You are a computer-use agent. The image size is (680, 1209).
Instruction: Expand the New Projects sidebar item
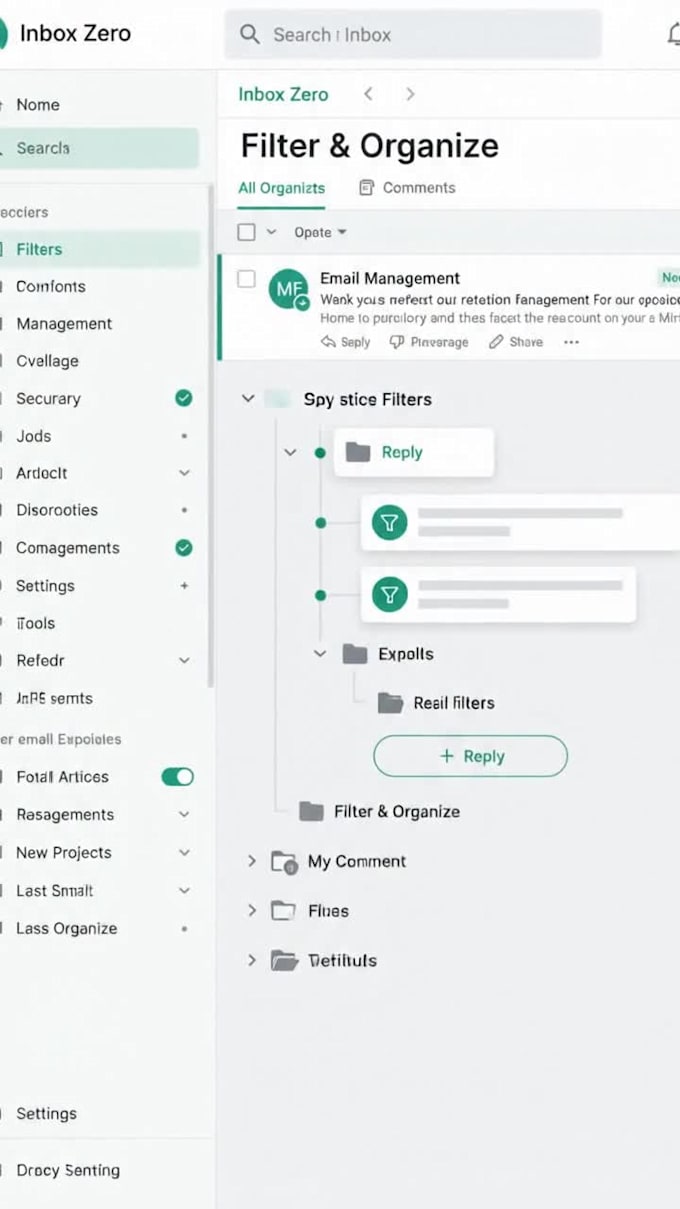184,853
